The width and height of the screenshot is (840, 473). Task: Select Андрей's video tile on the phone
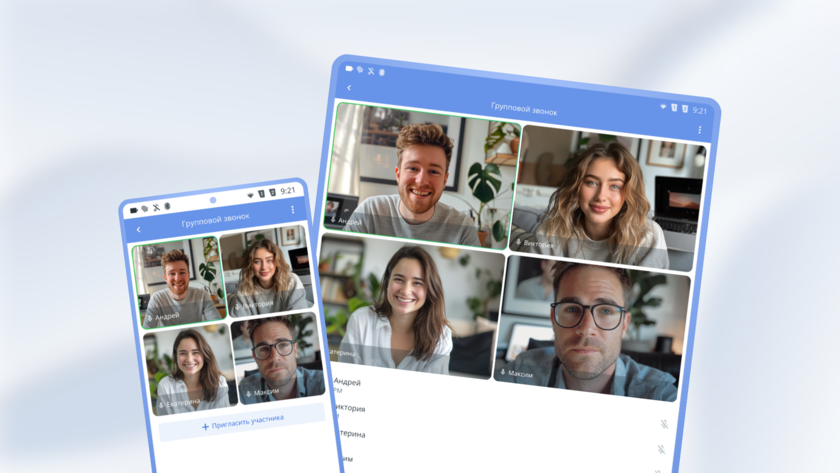click(178, 282)
